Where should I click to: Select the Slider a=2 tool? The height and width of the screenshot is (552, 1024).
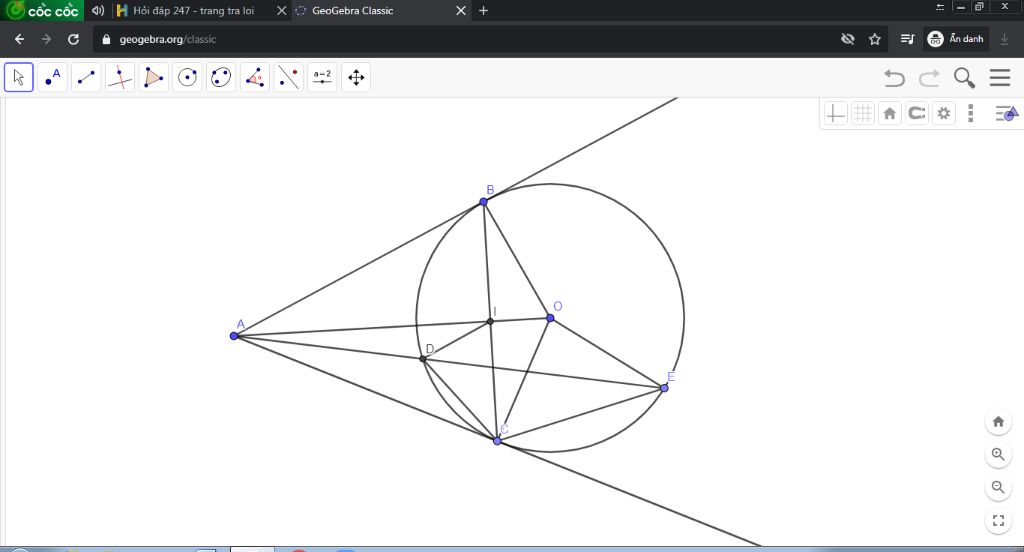(322, 78)
